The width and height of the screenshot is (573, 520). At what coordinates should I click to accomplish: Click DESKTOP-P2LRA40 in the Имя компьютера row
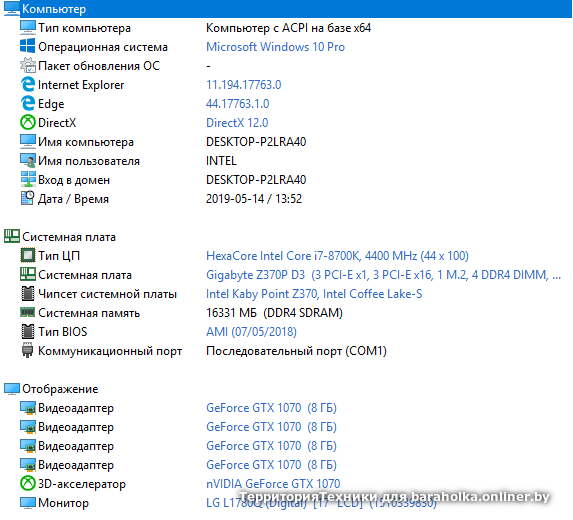(256, 142)
